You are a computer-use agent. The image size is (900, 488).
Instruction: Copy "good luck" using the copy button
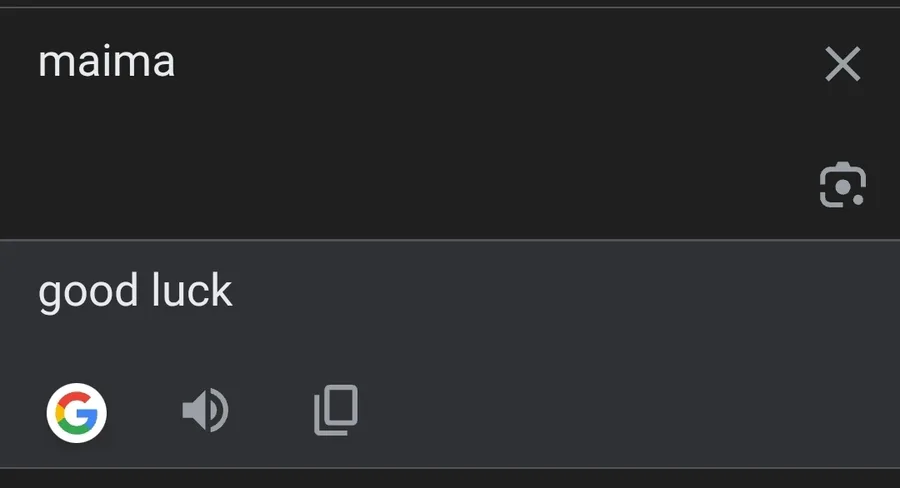(x=336, y=410)
